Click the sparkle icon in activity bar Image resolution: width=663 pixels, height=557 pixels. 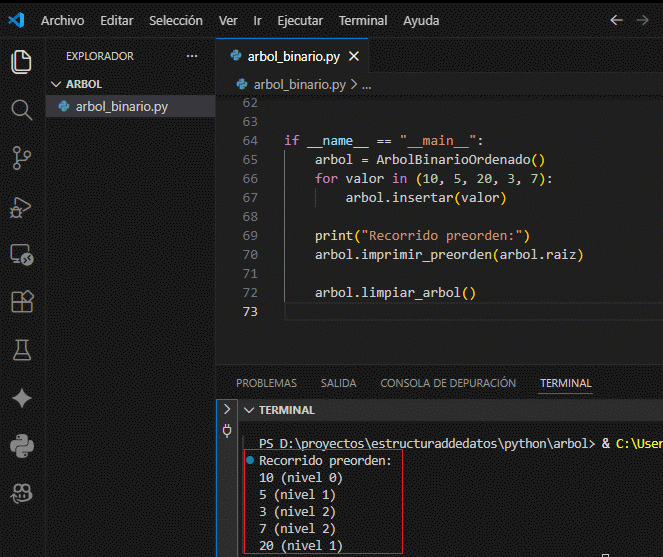point(21,398)
